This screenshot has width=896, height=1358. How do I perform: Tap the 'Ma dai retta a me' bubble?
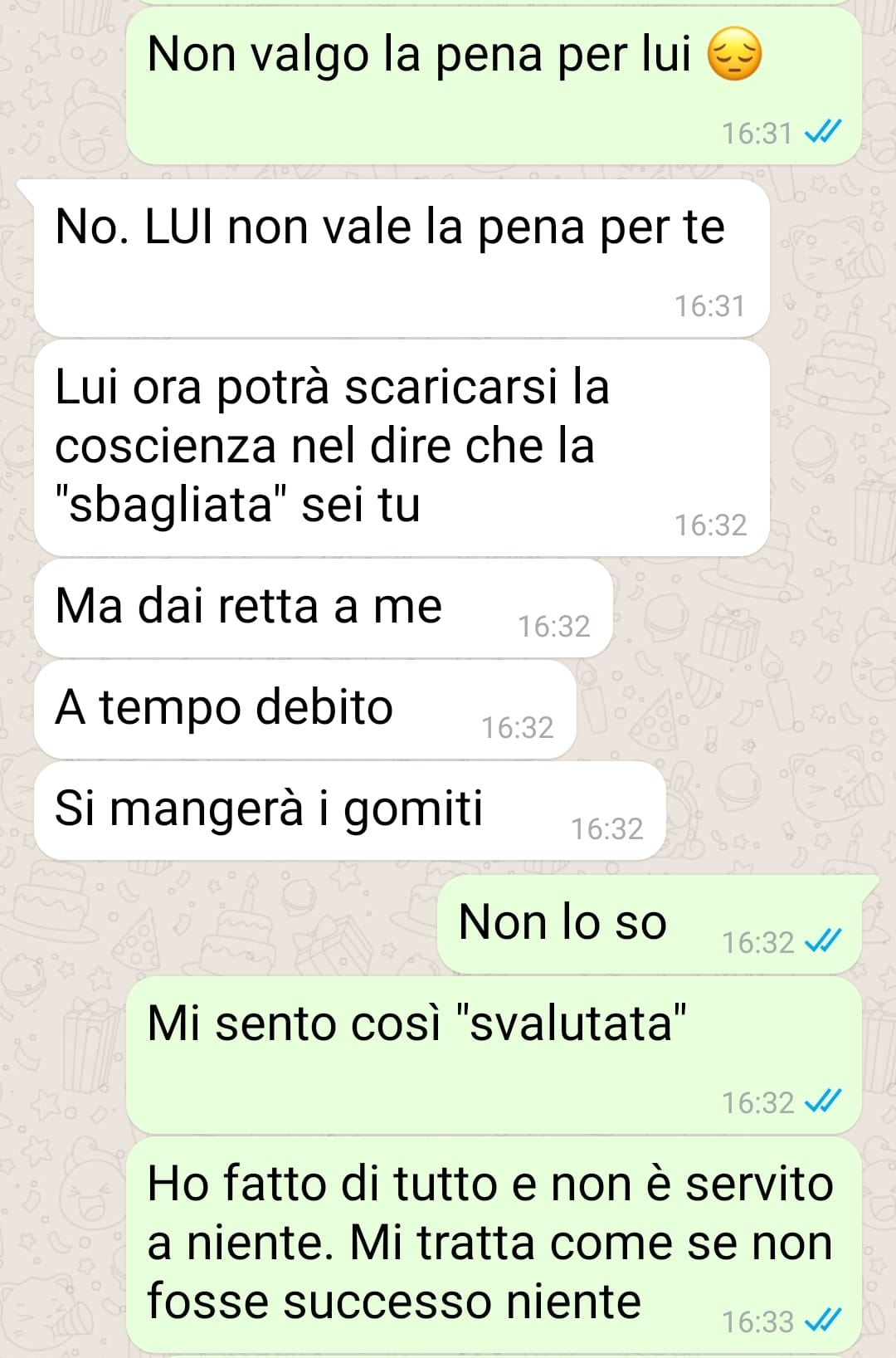coord(323,608)
